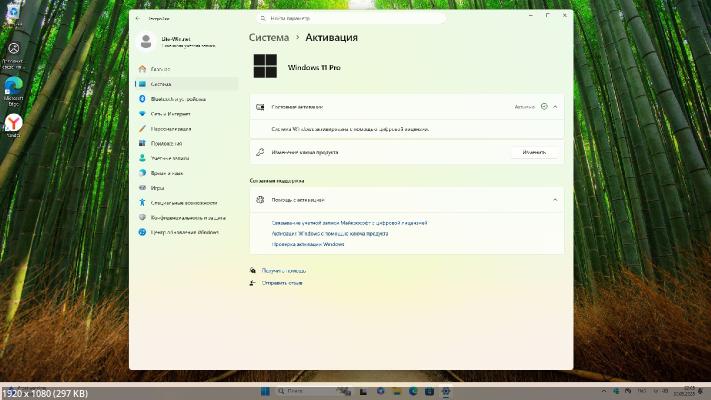Image resolution: width=711 pixels, height=400 pixels.
Task: Collapse the Activation state section
Action: 555,106
